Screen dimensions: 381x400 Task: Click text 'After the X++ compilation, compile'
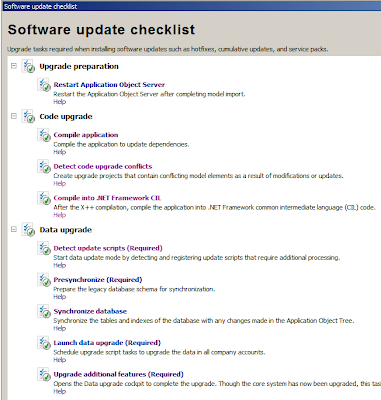[214, 207]
